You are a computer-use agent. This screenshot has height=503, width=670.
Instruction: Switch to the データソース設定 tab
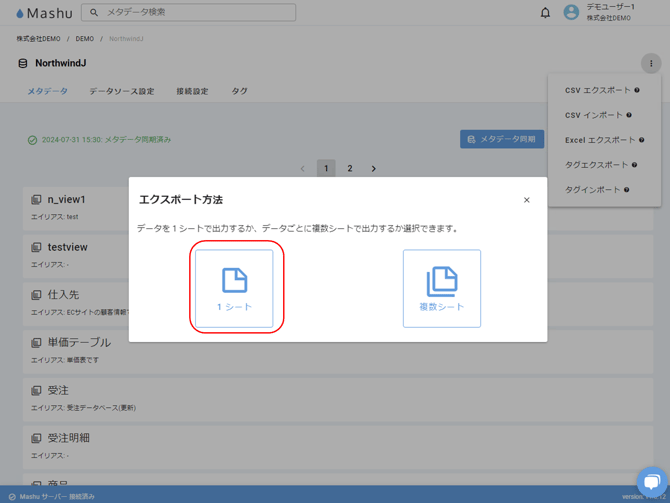pos(121,91)
